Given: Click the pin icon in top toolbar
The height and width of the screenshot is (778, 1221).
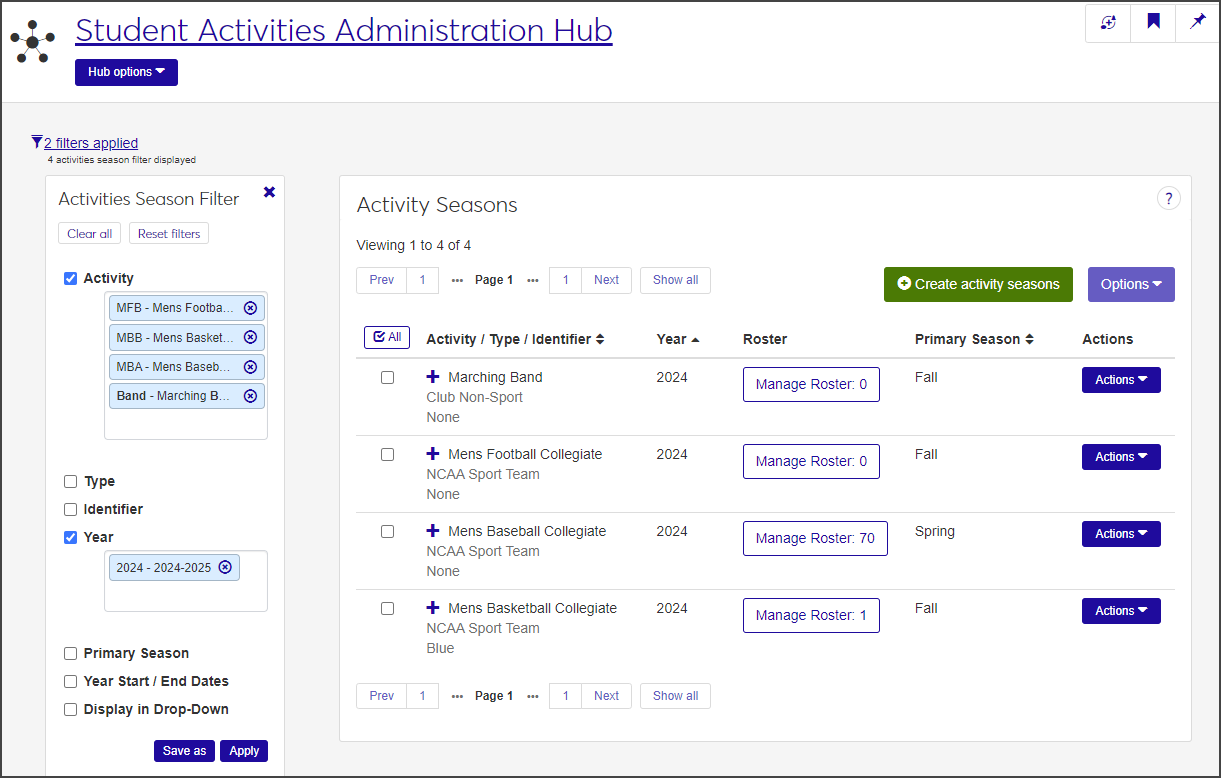Looking at the screenshot, I should [1197, 22].
